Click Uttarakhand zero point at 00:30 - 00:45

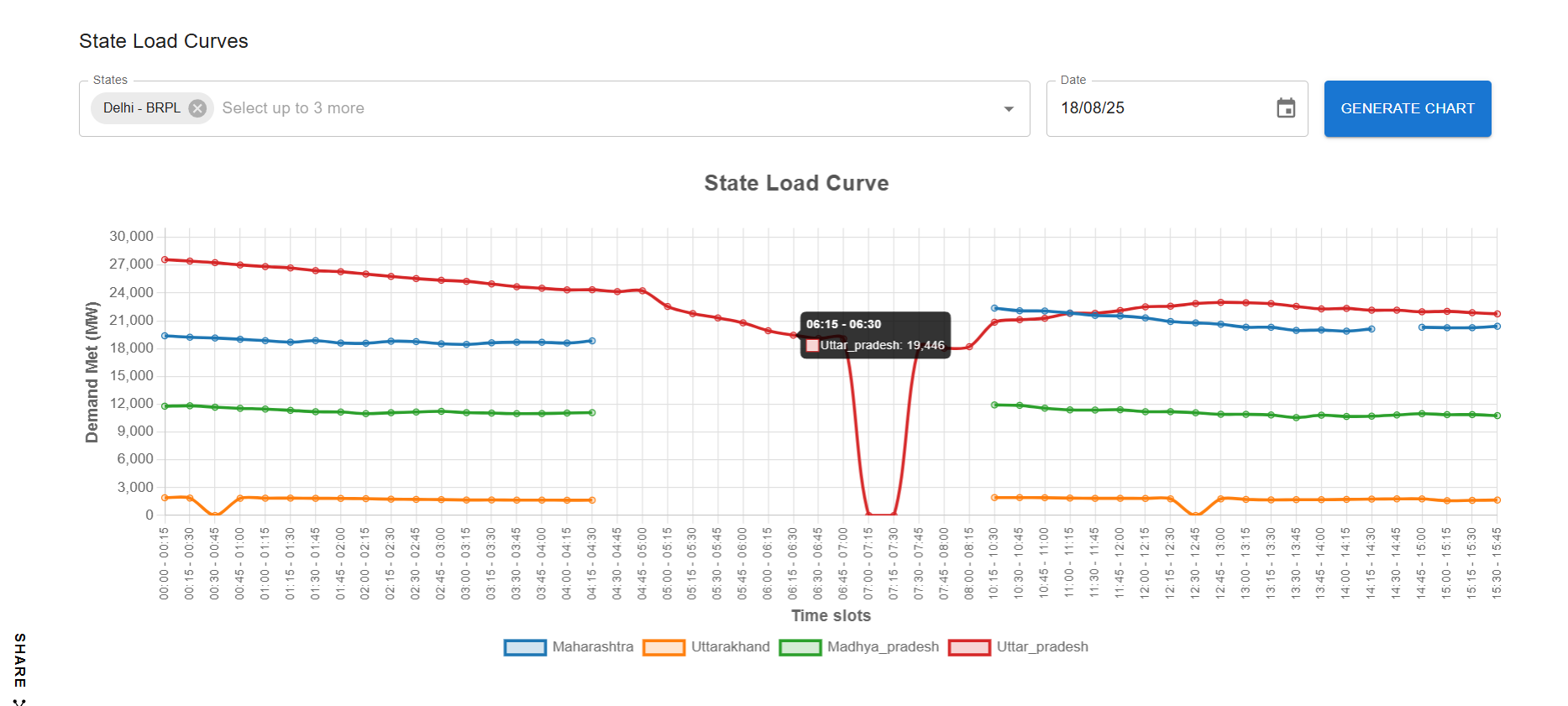pyautogui.click(x=215, y=515)
